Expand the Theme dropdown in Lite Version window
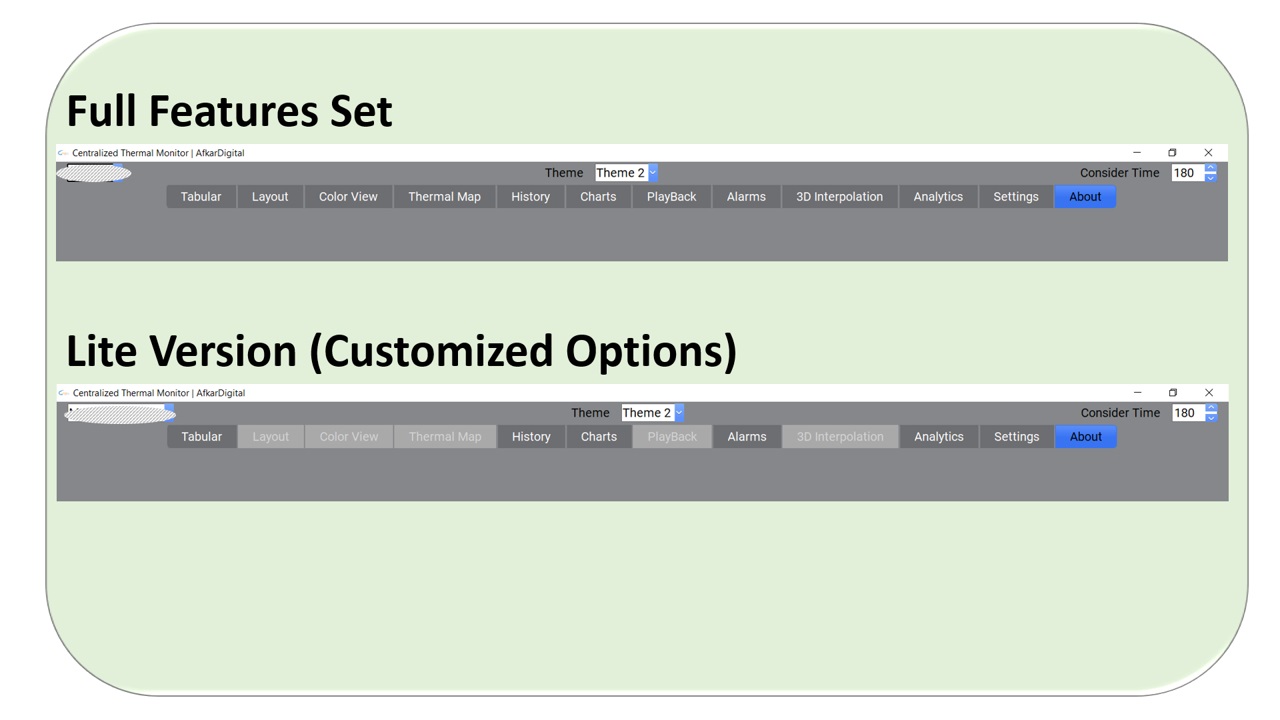The width and height of the screenshot is (1280, 720). point(679,413)
